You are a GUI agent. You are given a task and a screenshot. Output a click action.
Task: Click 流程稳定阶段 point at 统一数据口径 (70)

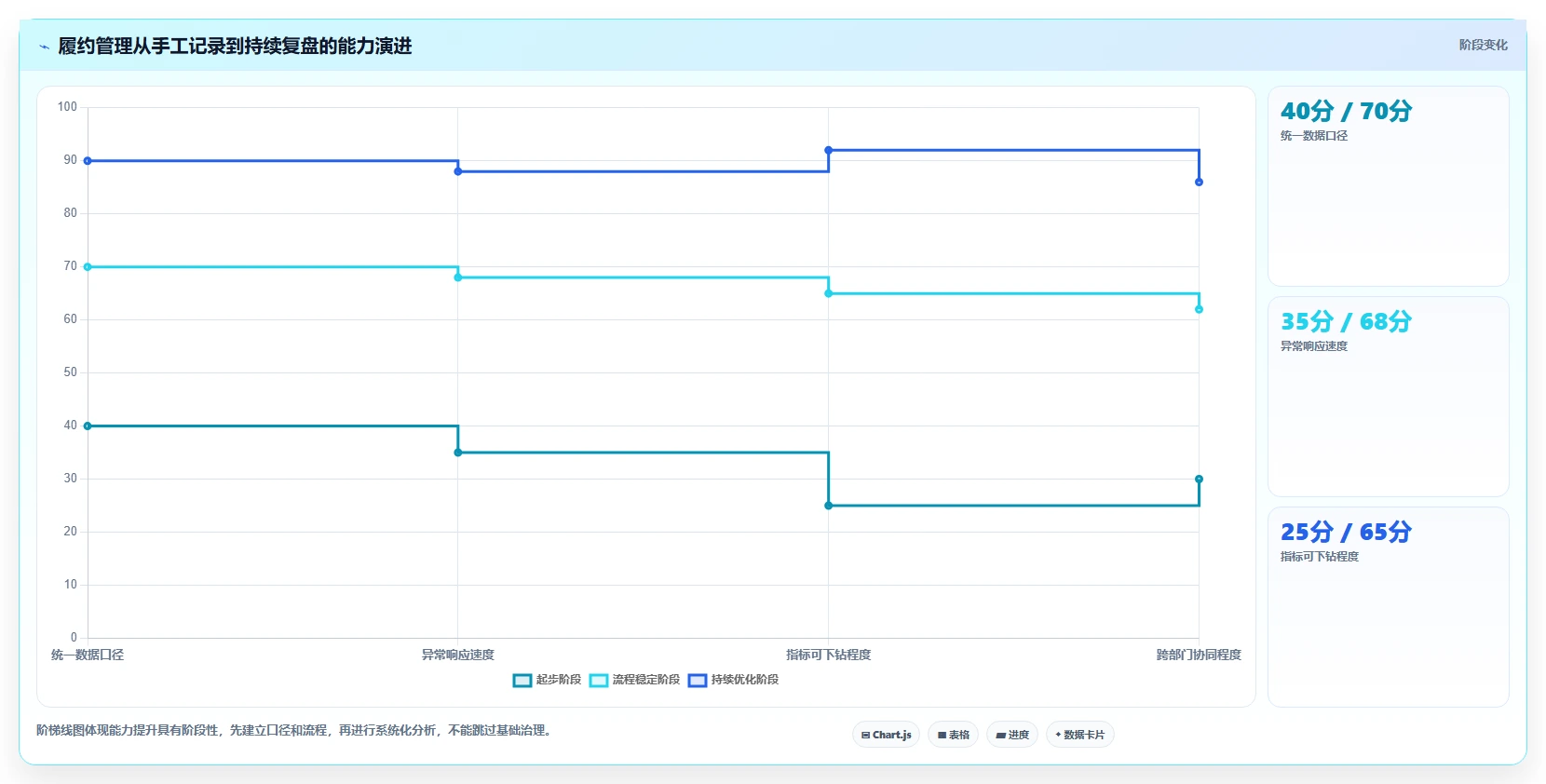88,267
